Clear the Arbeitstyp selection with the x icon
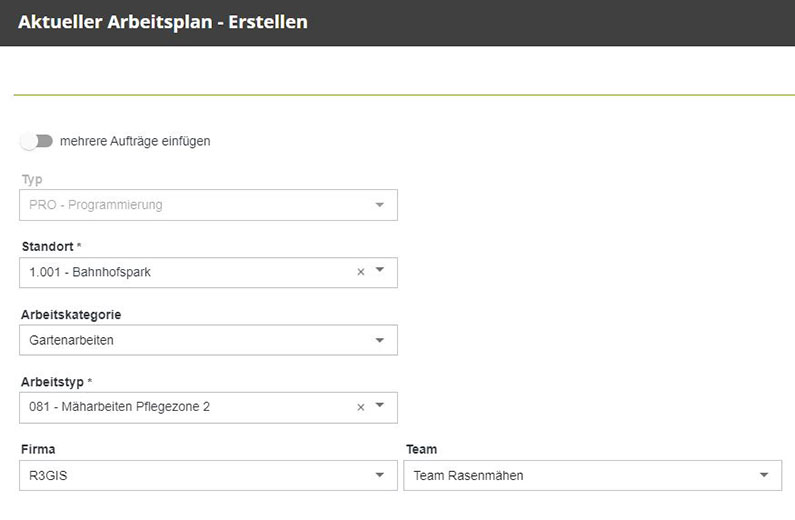Viewport: 795px width, 520px height. tap(361, 407)
